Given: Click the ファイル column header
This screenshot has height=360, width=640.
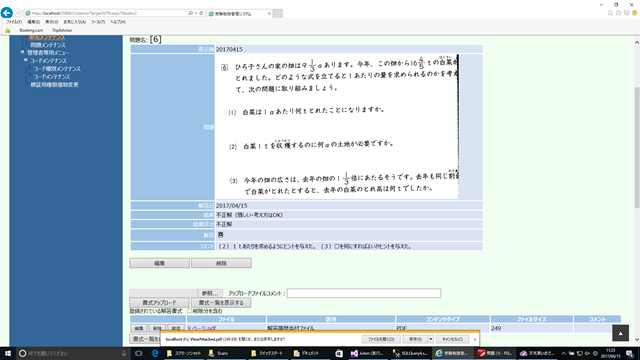Looking at the screenshot, I should (226, 319).
